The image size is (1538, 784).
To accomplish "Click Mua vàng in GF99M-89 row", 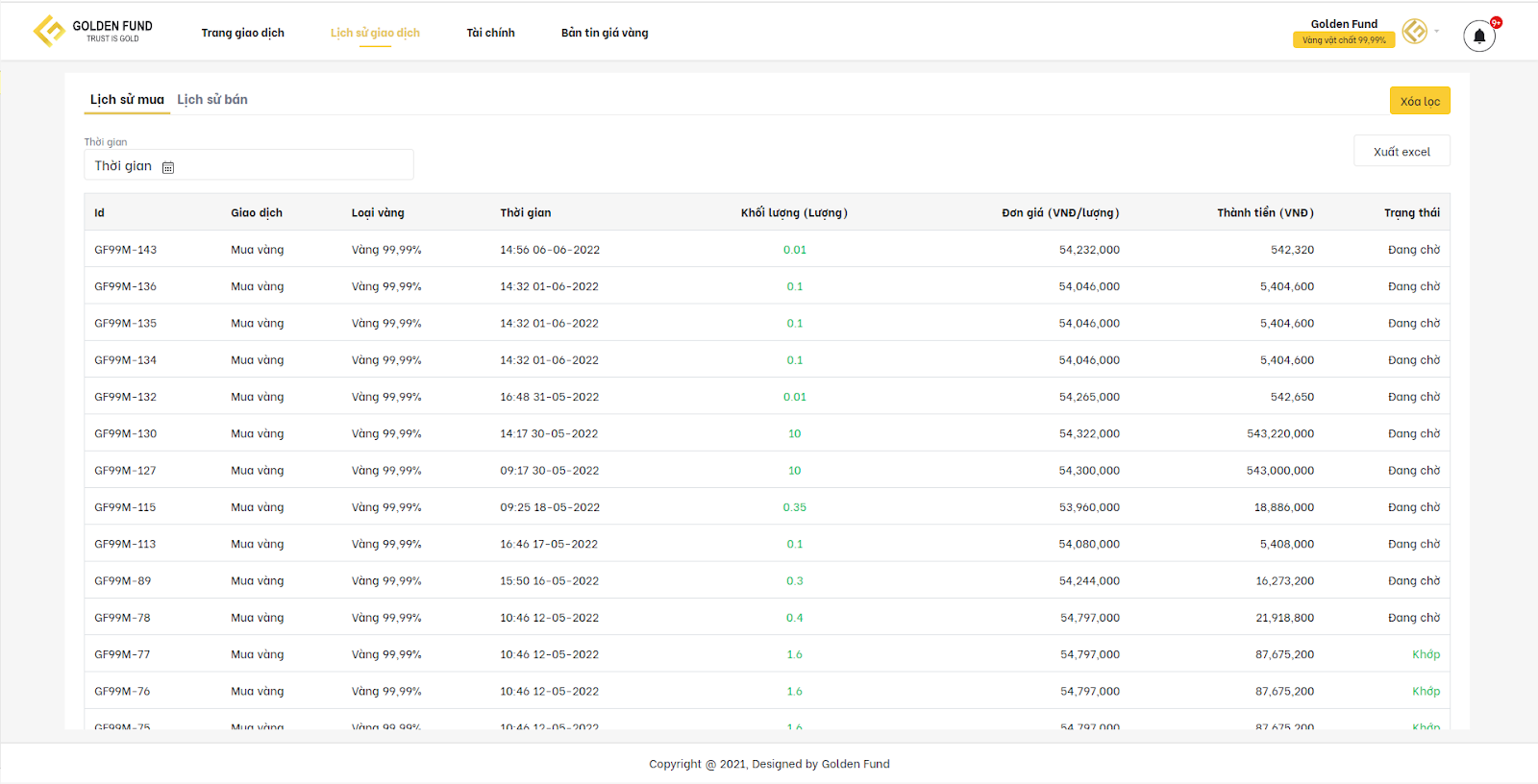I will click(x=258, y=581).
